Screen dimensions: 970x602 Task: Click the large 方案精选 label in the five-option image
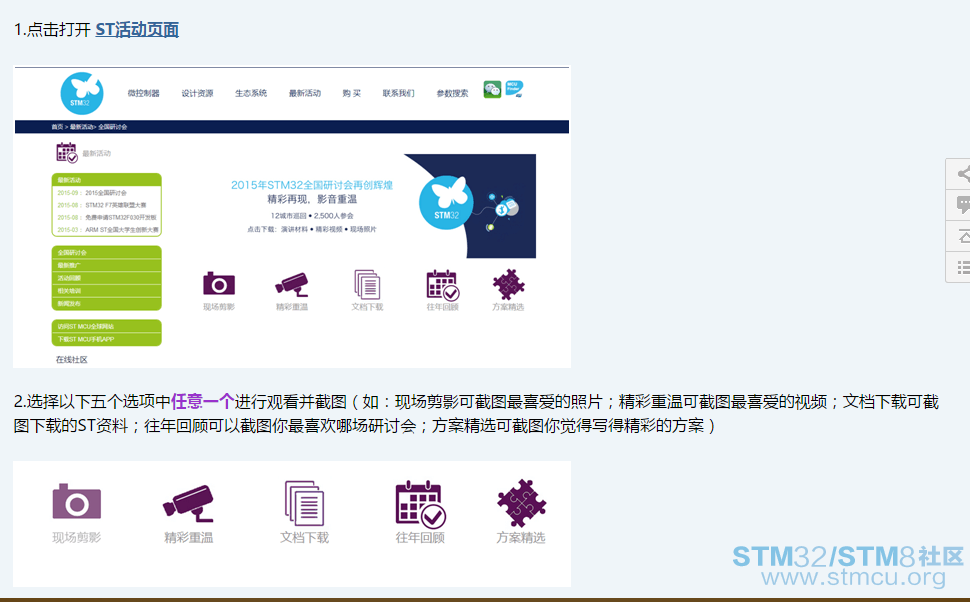(x=521, y=538)
